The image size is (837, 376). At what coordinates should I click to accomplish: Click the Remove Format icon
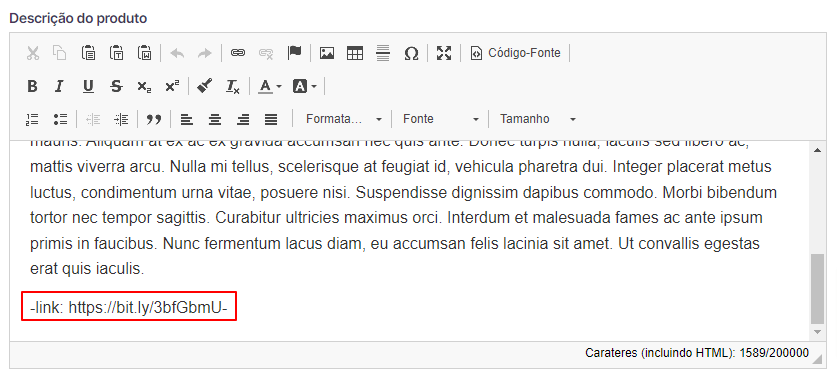tap(233, 86)
